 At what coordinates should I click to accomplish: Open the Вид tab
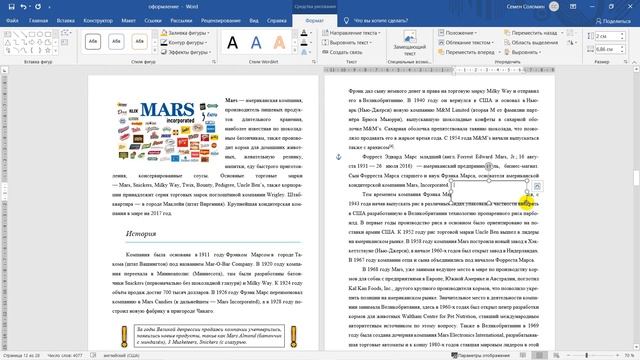(254, 20)
